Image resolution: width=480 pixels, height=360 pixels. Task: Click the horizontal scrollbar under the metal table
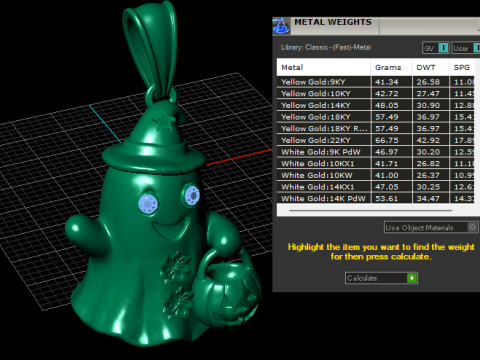coord(370,211)
